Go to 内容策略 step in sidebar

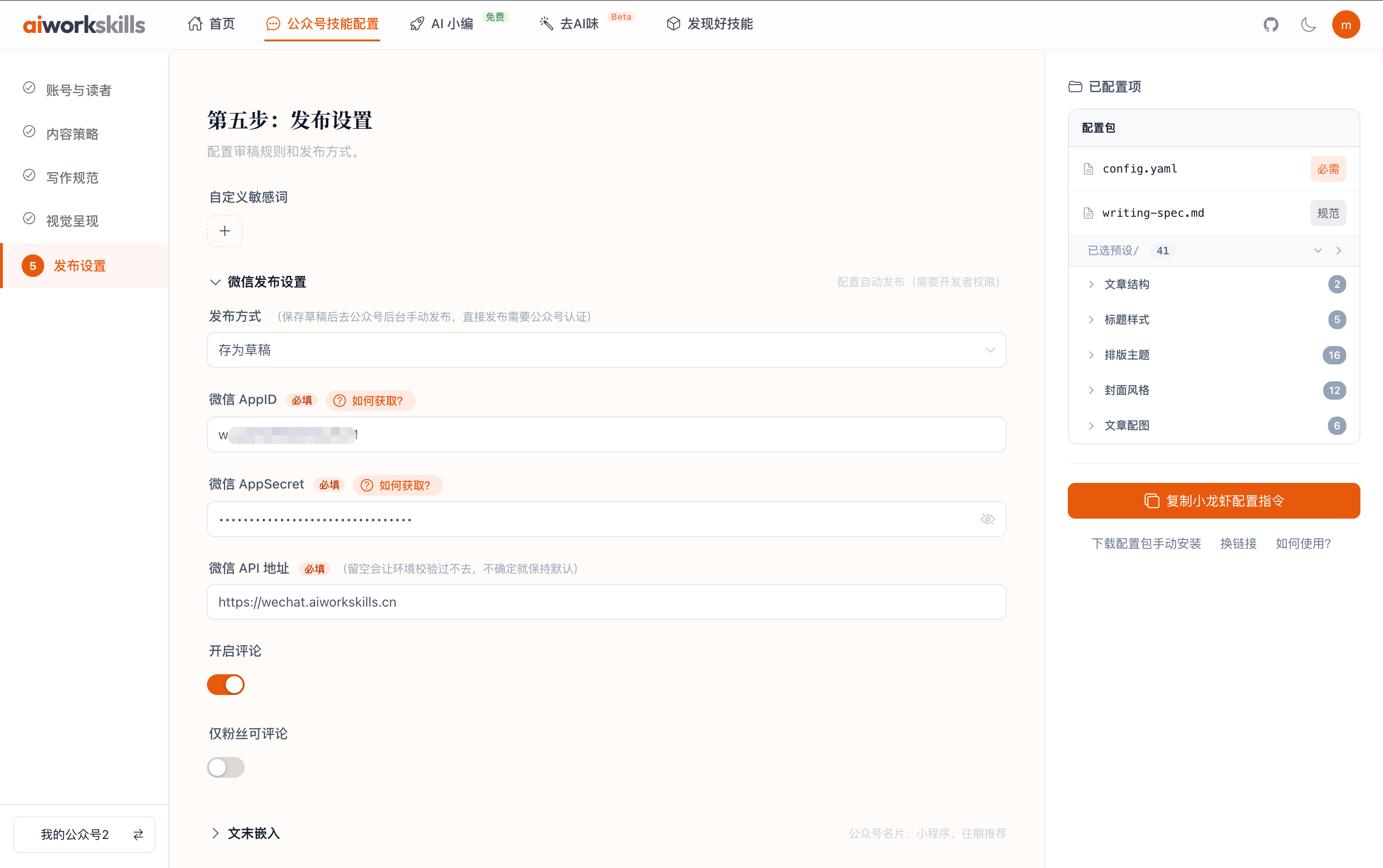72,134
